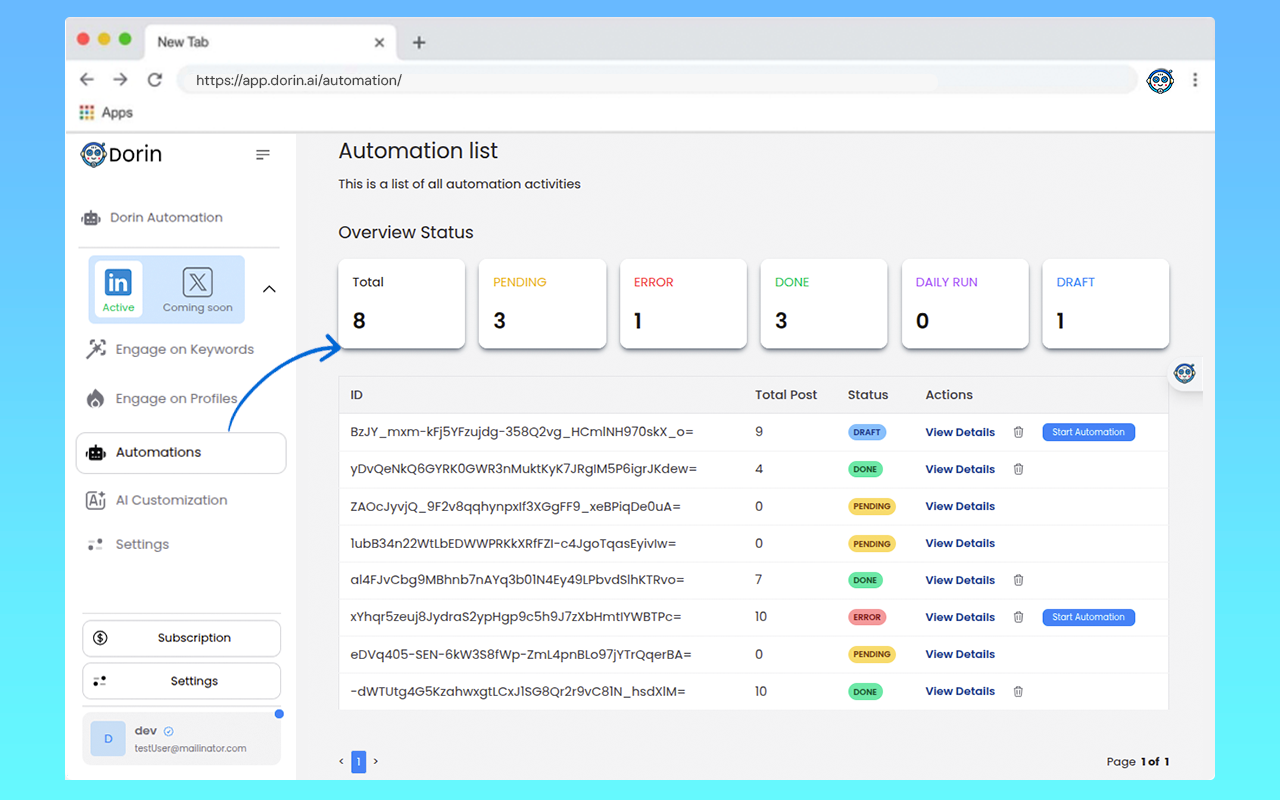Click the verified badge beside dev username
The image size is (1280, 800).
[168, 731]
